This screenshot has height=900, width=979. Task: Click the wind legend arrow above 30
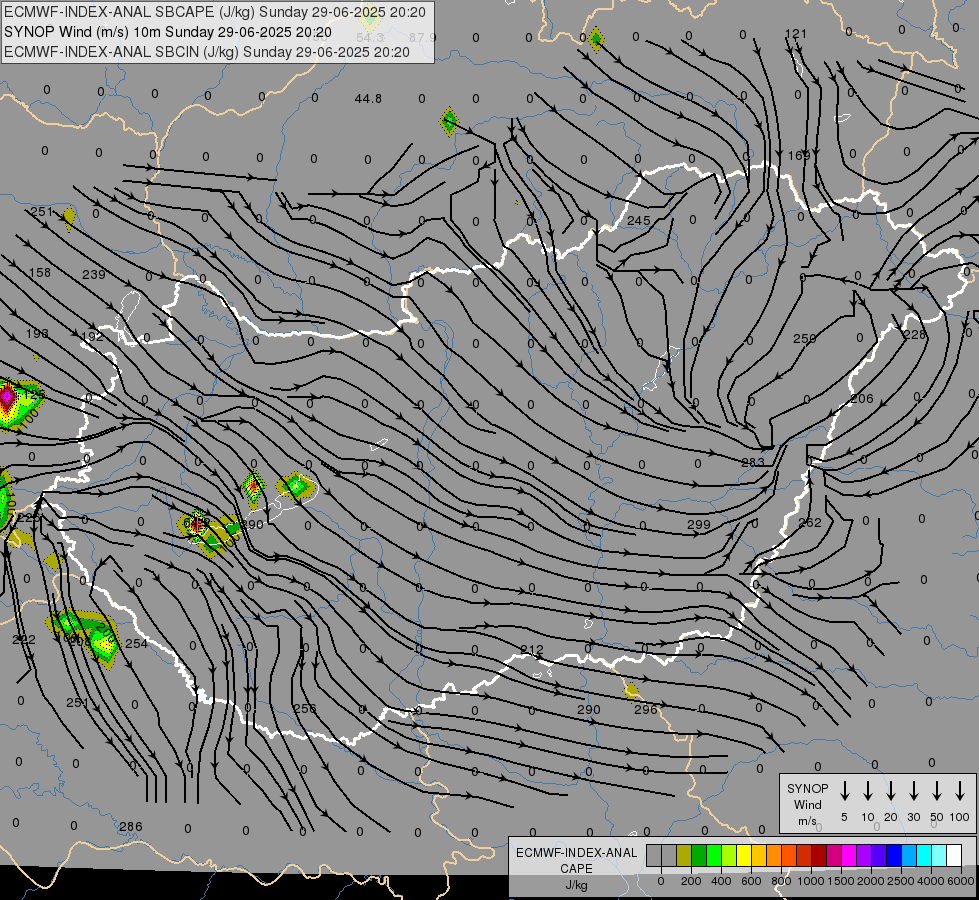click(x=913, y=791)
